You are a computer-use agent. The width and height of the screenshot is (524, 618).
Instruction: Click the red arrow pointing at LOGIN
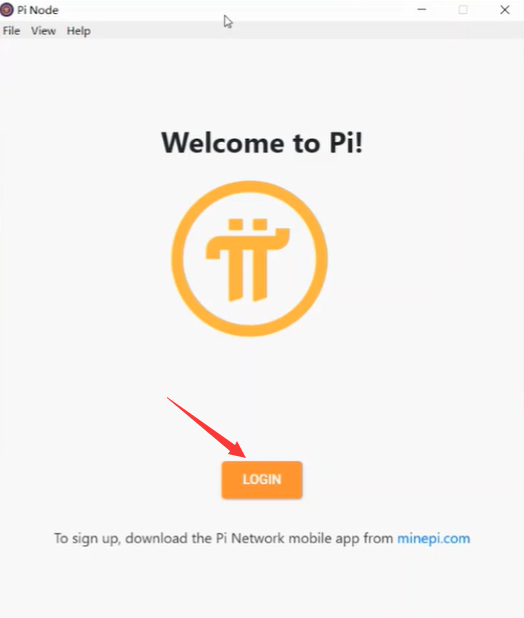coord(206,427)
